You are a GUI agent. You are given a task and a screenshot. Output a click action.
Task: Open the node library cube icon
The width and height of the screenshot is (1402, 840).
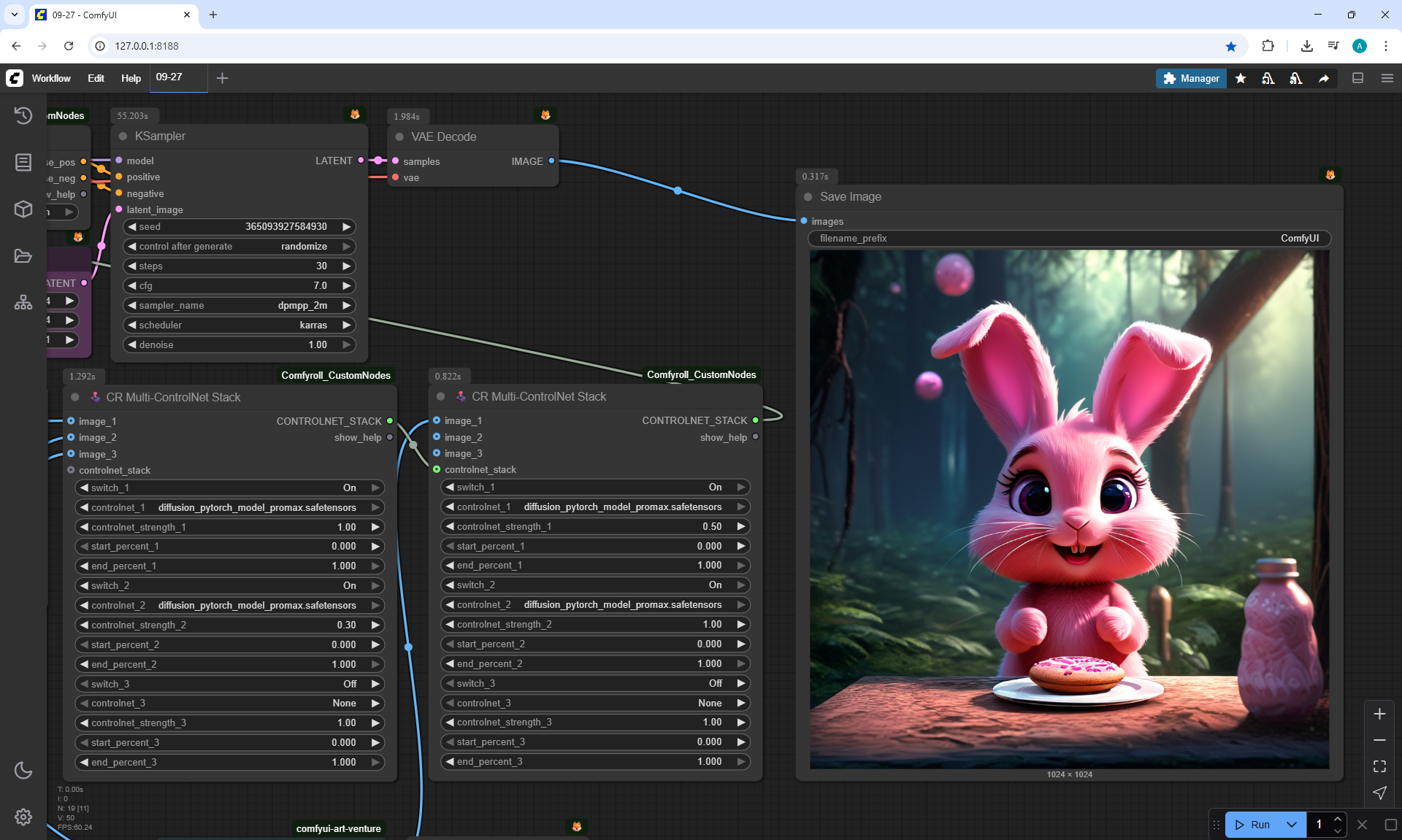(23, 209)
